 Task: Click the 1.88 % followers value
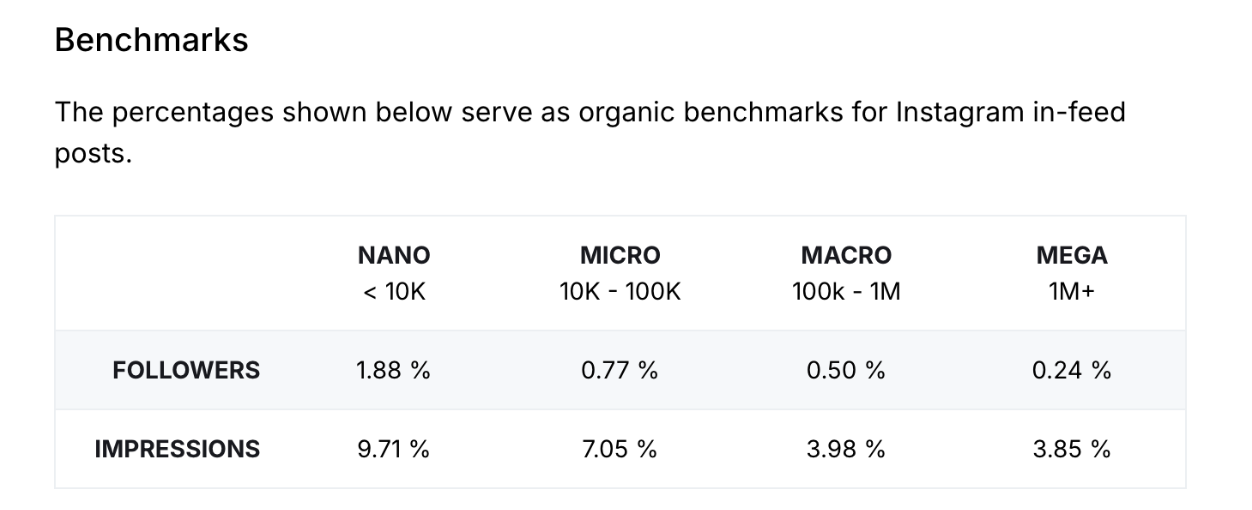click(x=394, y=370)
